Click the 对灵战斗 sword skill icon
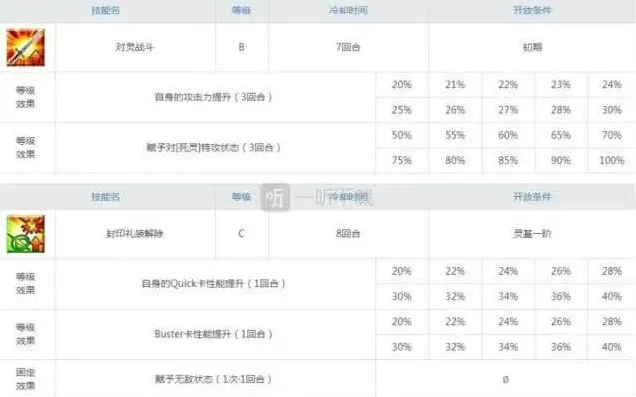636x397 pixels. coord(26,47)
